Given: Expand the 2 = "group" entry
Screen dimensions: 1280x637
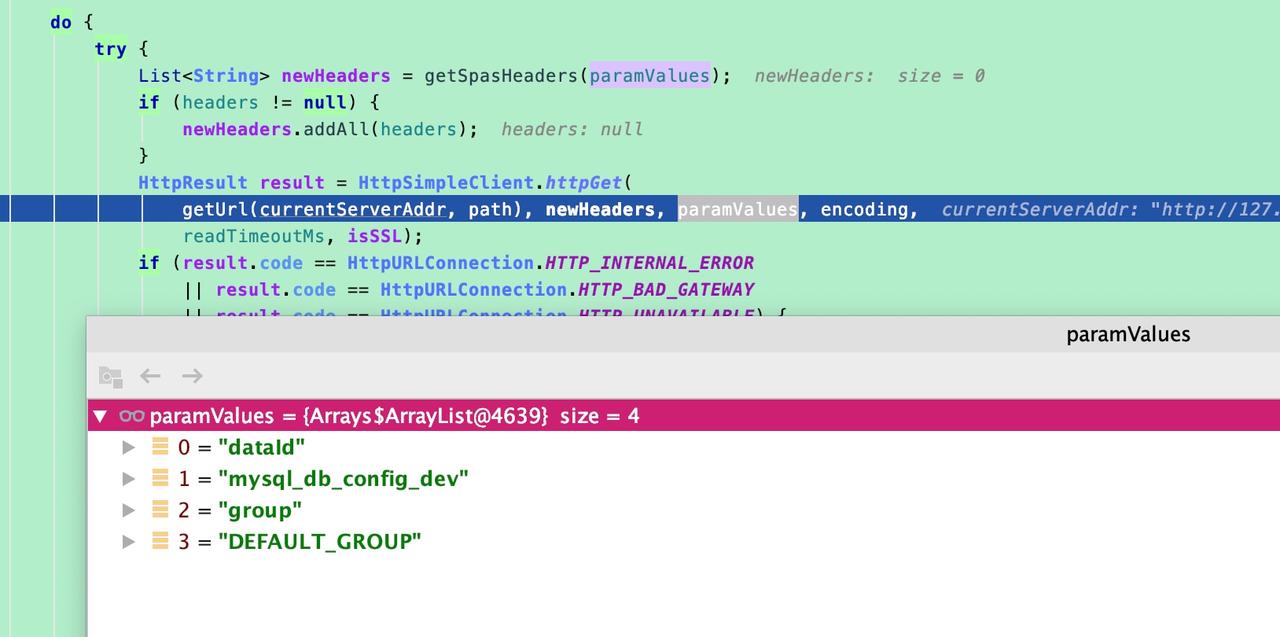Looking at the screenshot, I should pos(129,510).
